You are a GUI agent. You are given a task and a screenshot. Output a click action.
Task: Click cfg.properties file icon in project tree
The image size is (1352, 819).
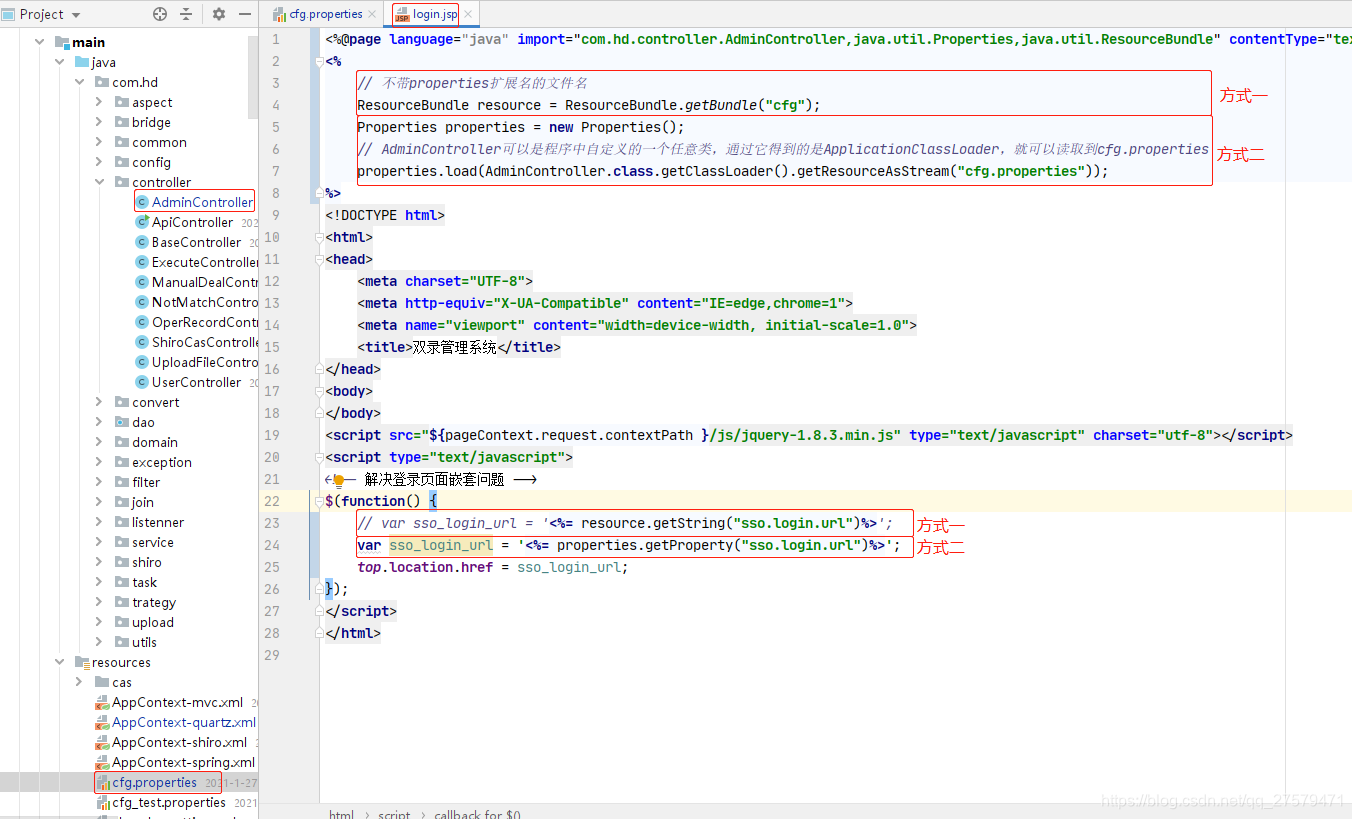(x=103, y=782)
